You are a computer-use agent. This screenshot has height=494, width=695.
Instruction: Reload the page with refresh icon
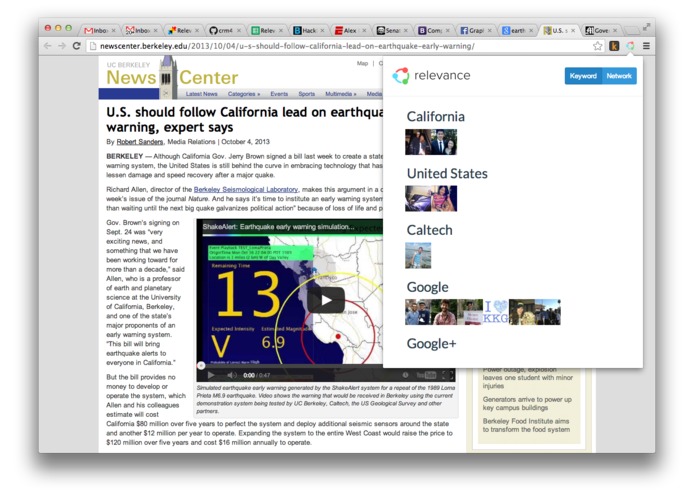77,46
